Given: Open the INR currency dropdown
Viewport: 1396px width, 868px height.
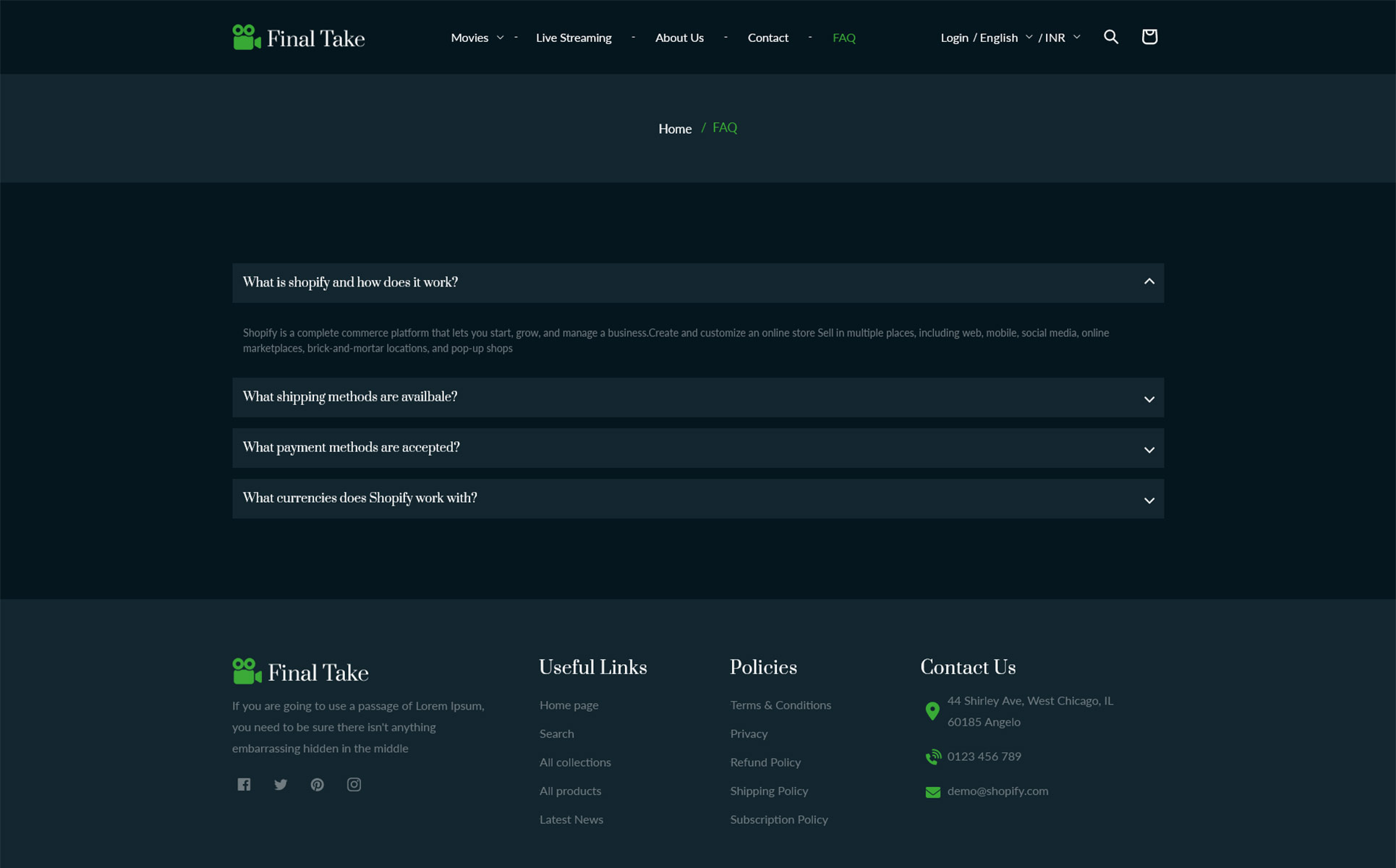Looking at the screenshot, I should (1062, 38).
